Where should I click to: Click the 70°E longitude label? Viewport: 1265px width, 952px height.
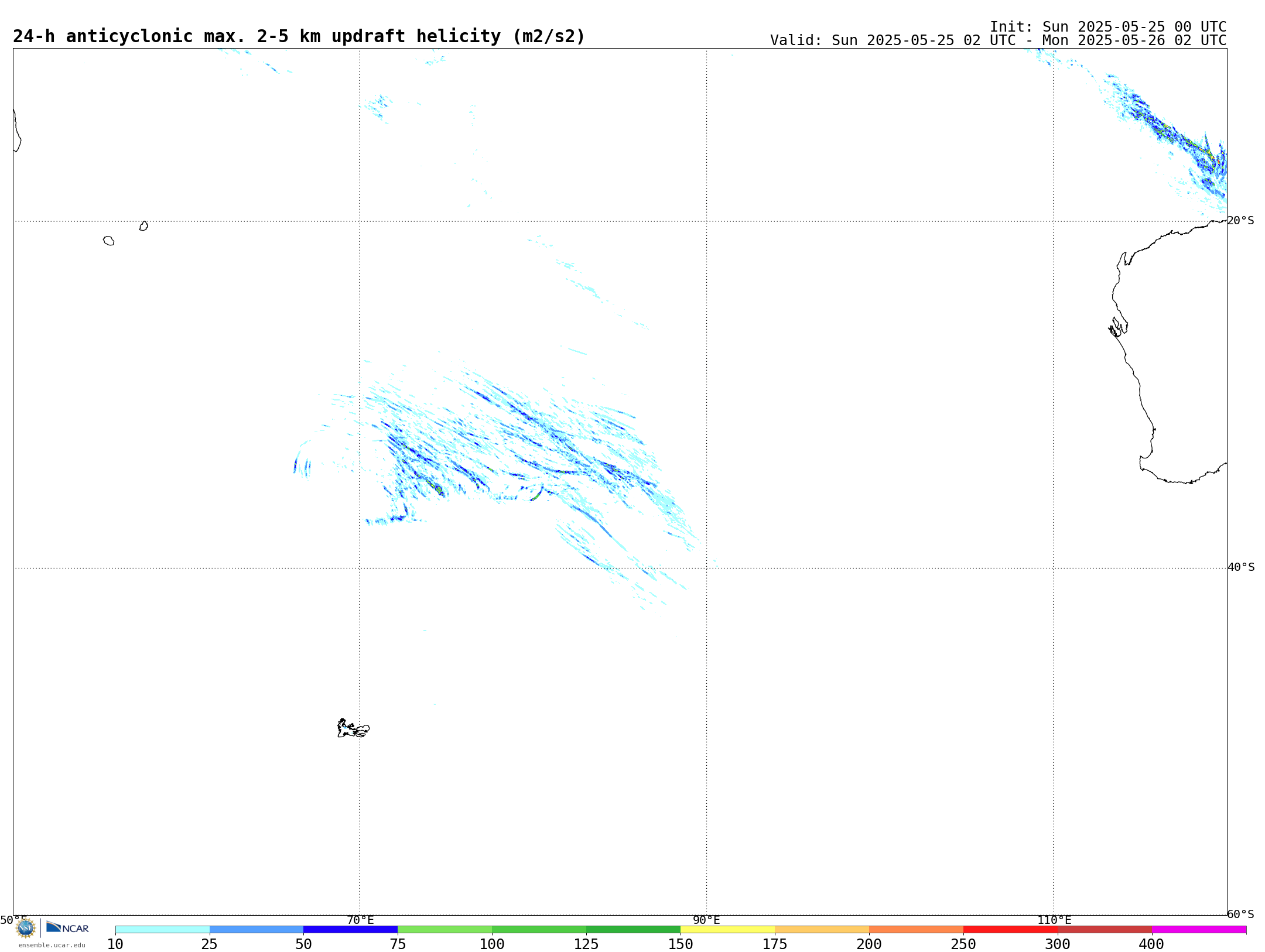(360, 920)
